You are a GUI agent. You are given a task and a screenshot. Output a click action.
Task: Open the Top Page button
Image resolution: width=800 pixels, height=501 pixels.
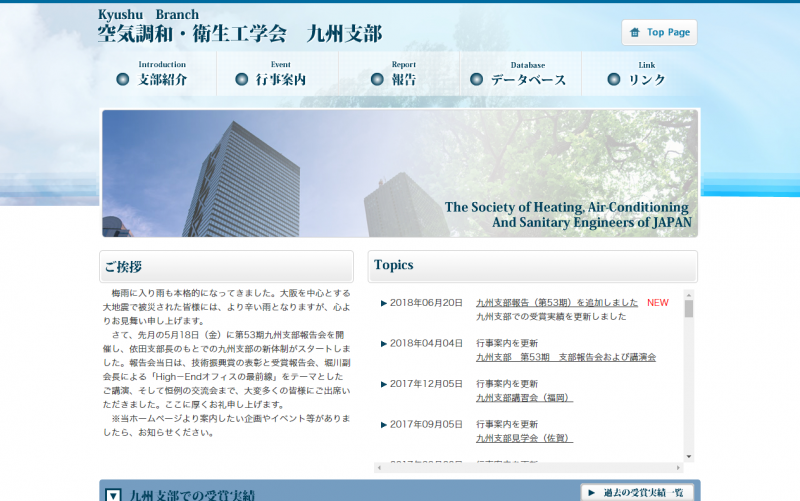(659, 33)
